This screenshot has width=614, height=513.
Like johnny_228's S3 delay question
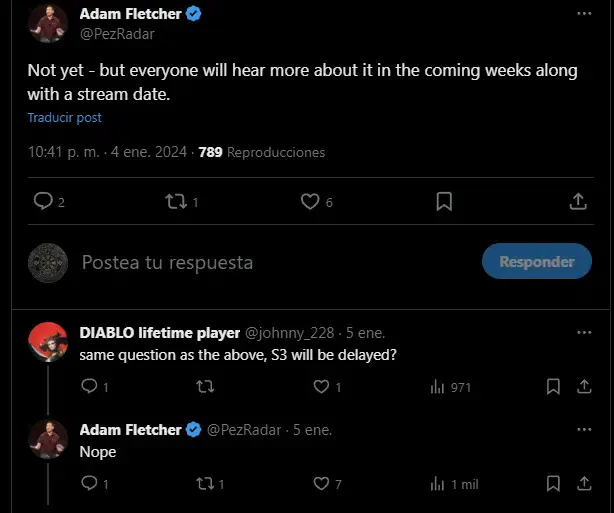321,387
